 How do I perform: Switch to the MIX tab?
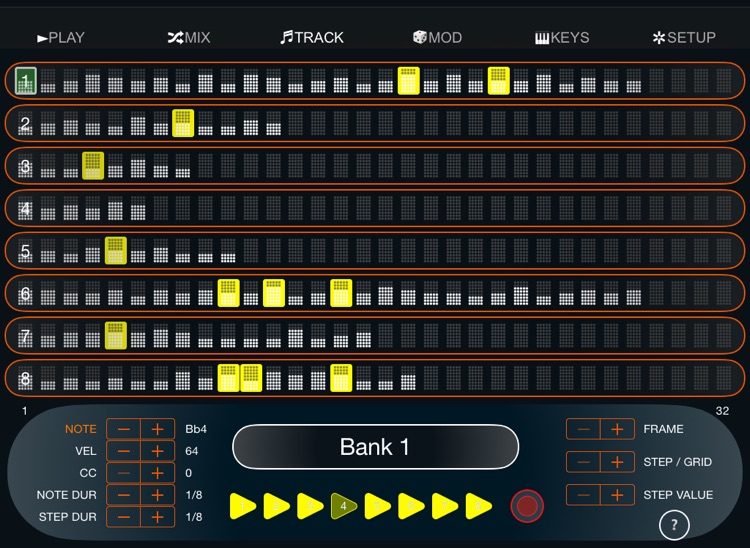tap(189, 38)
